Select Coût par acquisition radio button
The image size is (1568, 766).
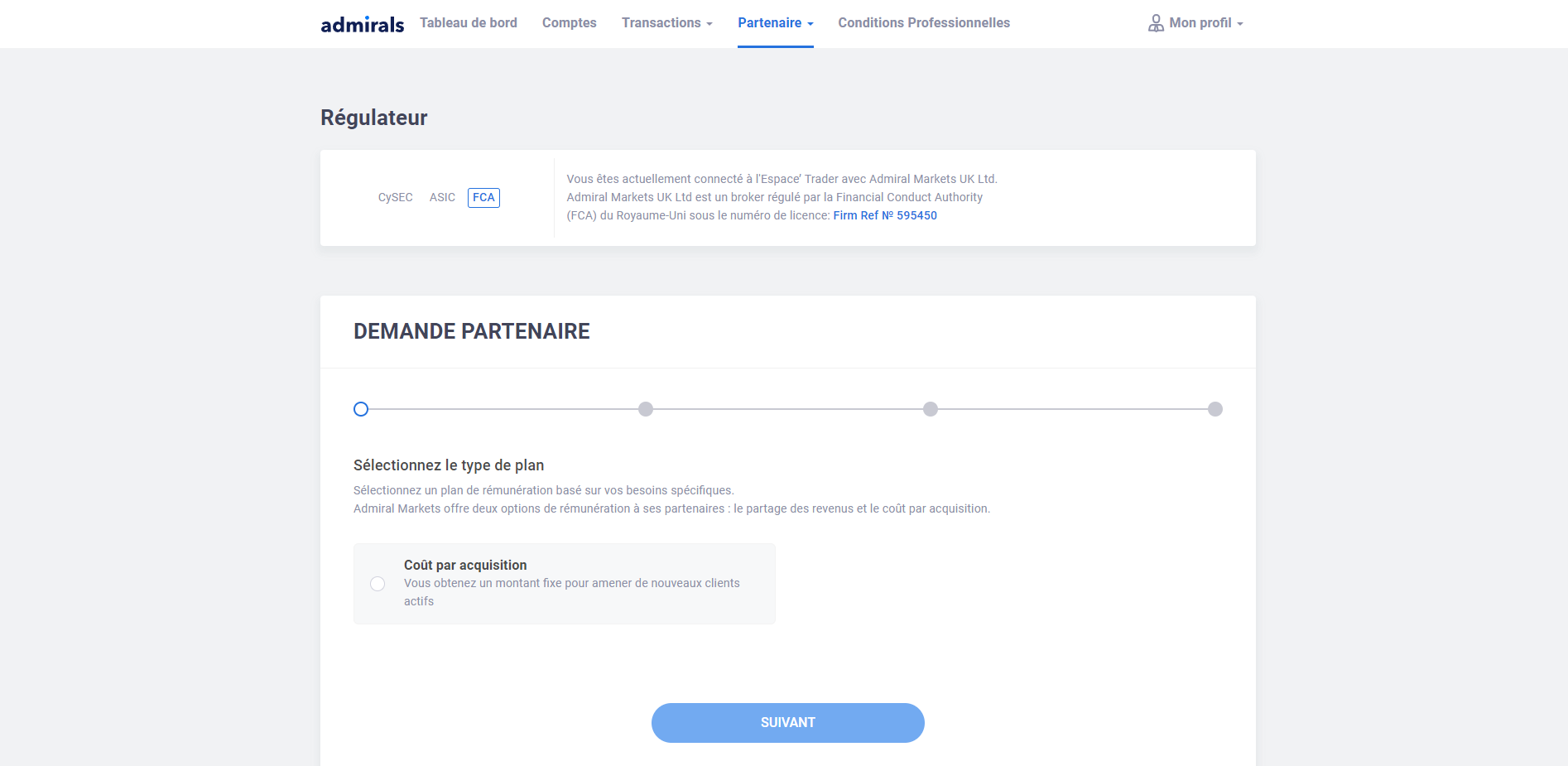point(378,584)
